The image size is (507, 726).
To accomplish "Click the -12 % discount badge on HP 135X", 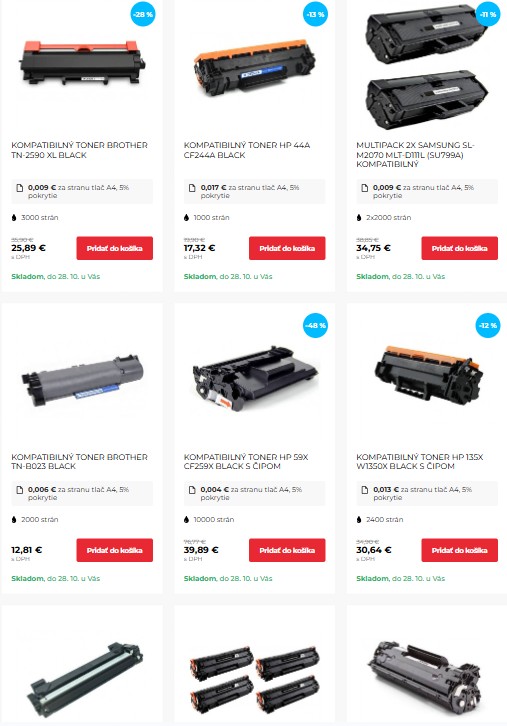I will coord(488,325).
